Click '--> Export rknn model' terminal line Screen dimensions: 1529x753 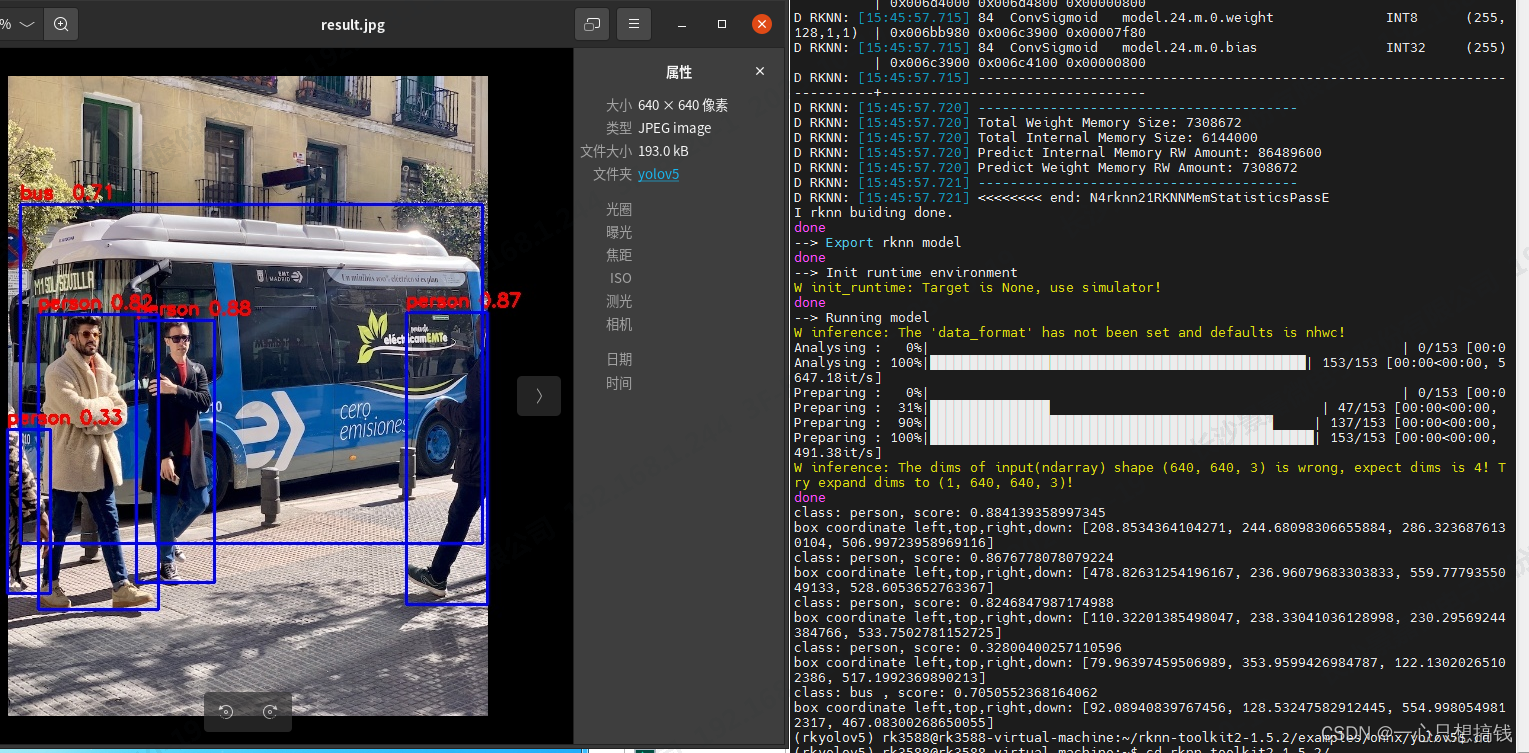(x=878, y=242)
